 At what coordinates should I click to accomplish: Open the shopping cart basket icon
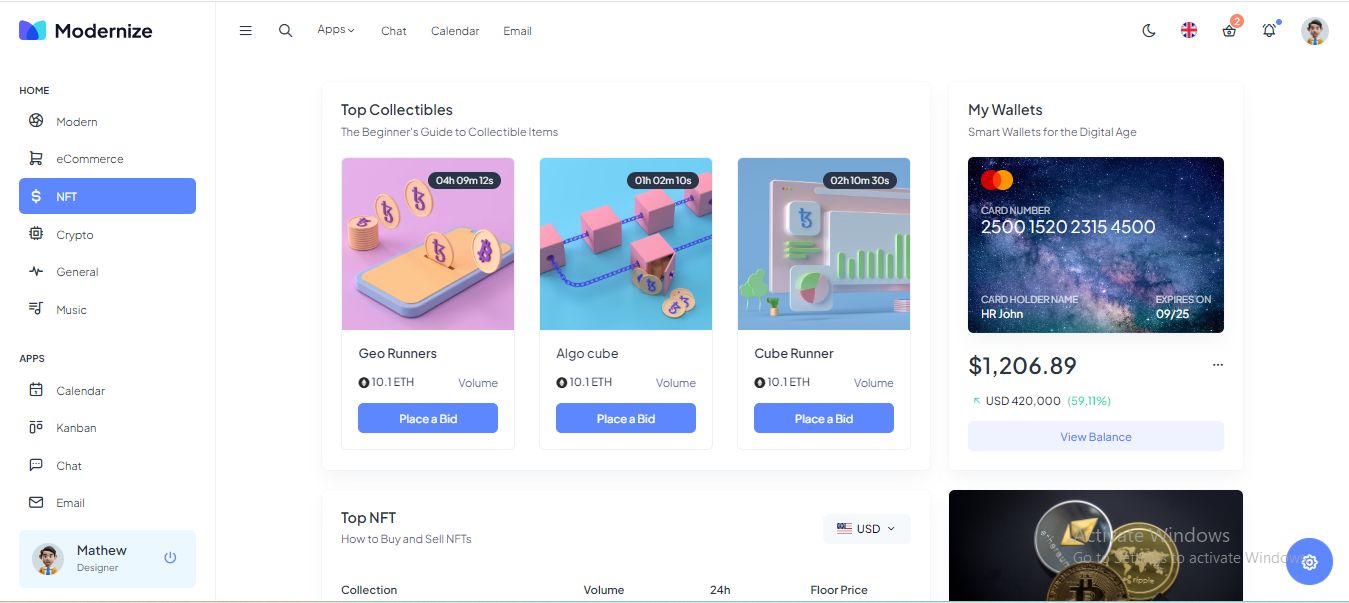(1229, 31)
